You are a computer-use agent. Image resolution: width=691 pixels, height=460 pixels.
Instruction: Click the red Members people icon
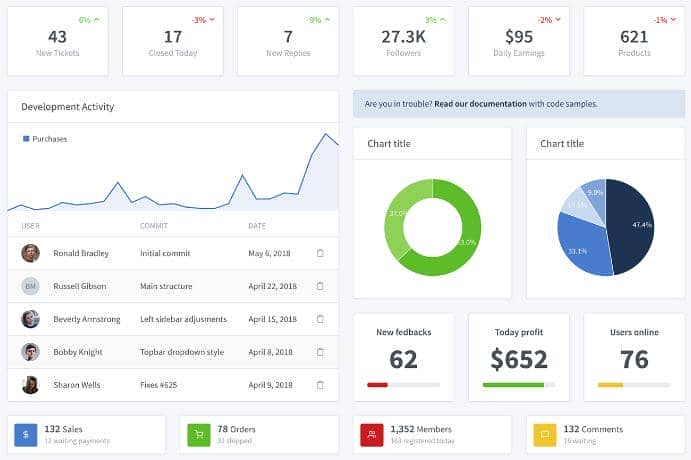point(371,434)
